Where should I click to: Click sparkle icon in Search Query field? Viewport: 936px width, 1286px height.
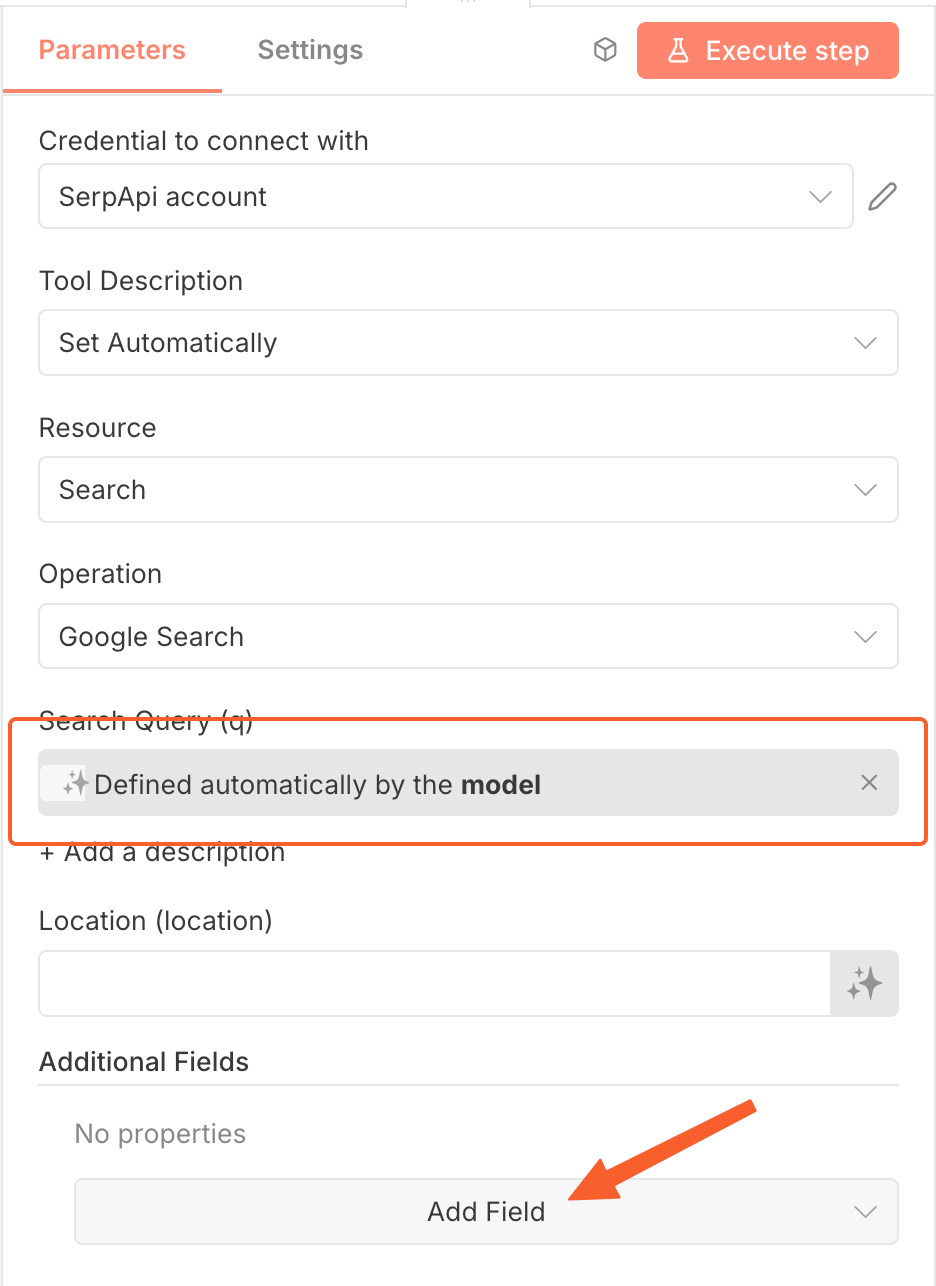point(74,784)
